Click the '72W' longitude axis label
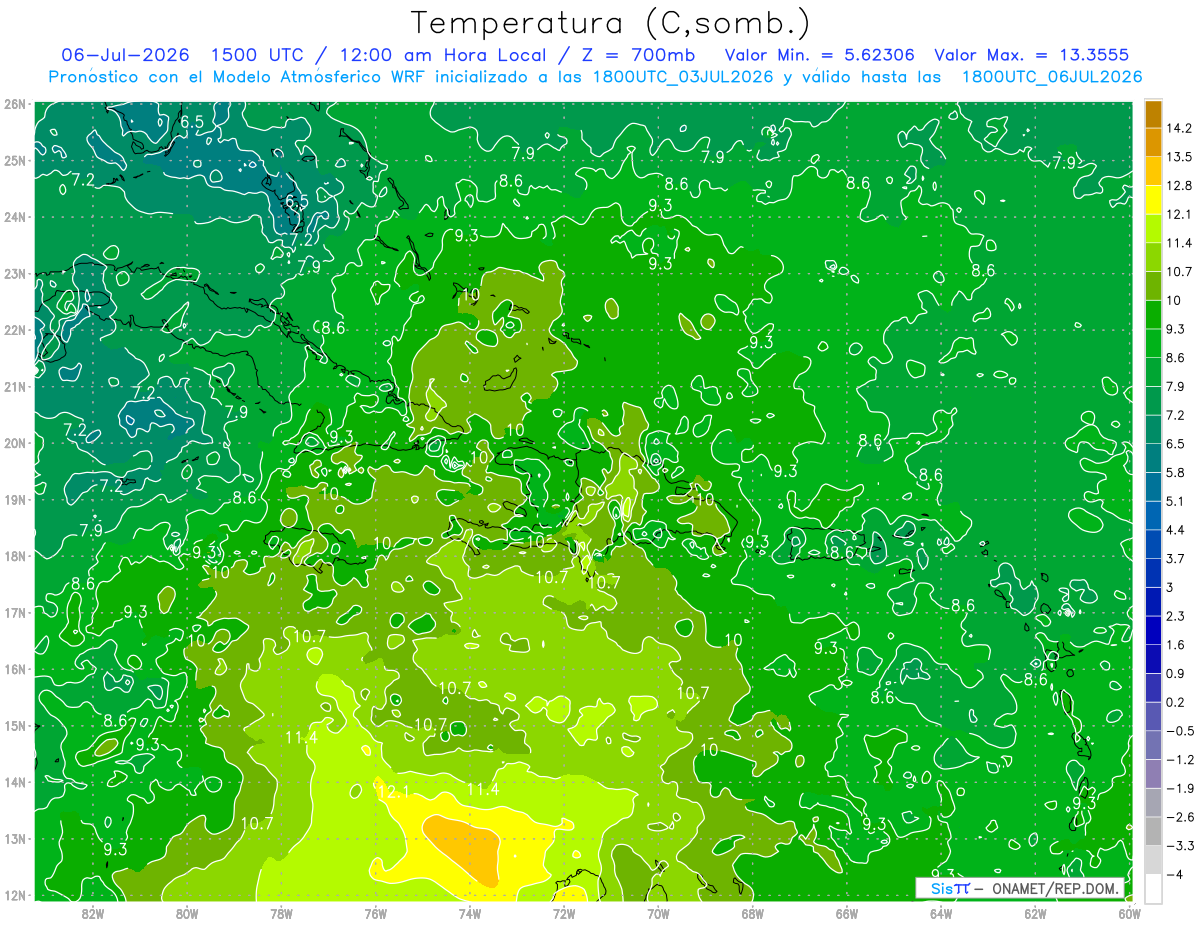 tap(564, 913)
